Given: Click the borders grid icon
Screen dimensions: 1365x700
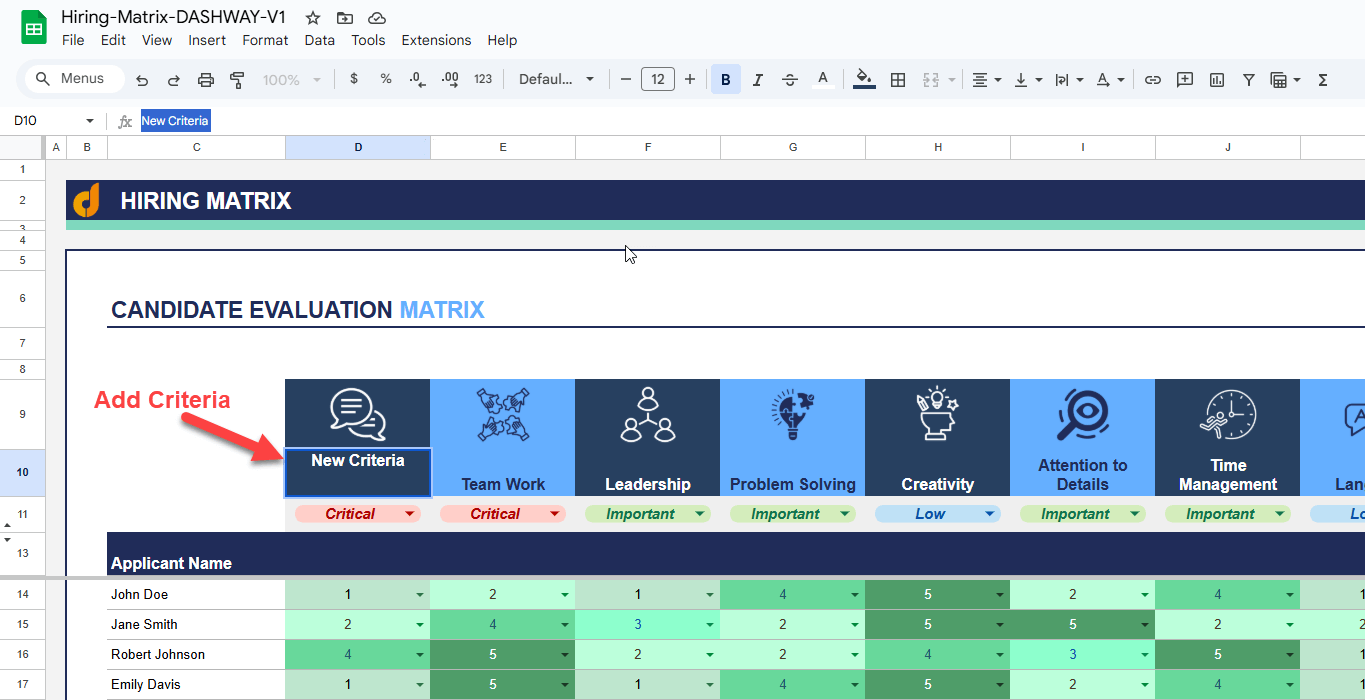Looking at the screenshot, I should coord(898,80).
